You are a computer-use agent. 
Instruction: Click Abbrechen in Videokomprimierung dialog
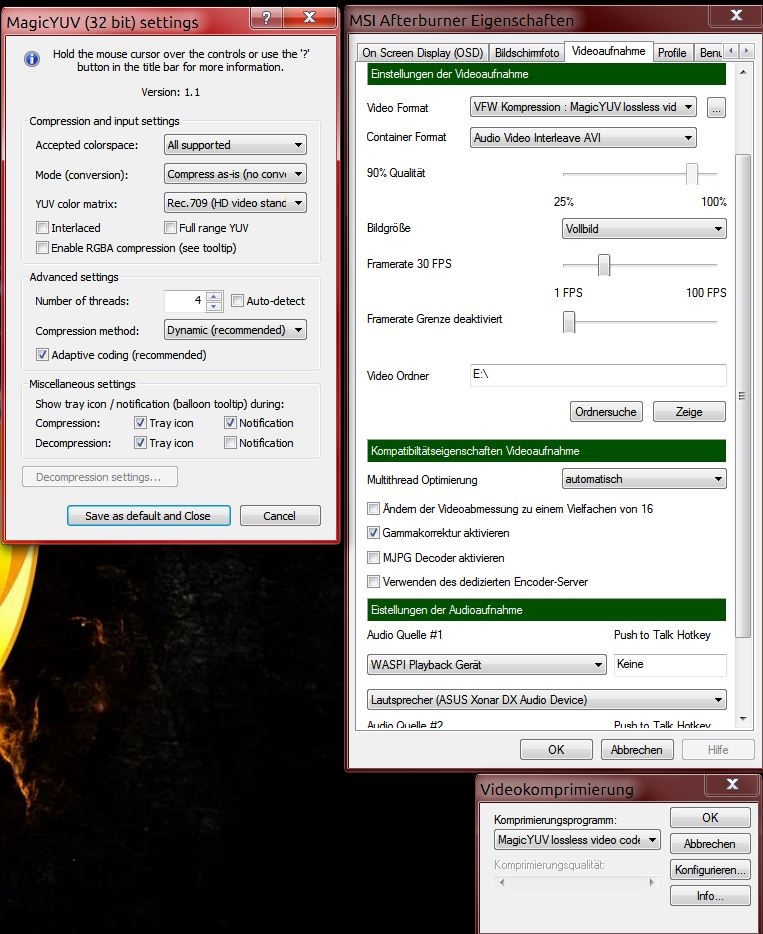click(710, 843)
